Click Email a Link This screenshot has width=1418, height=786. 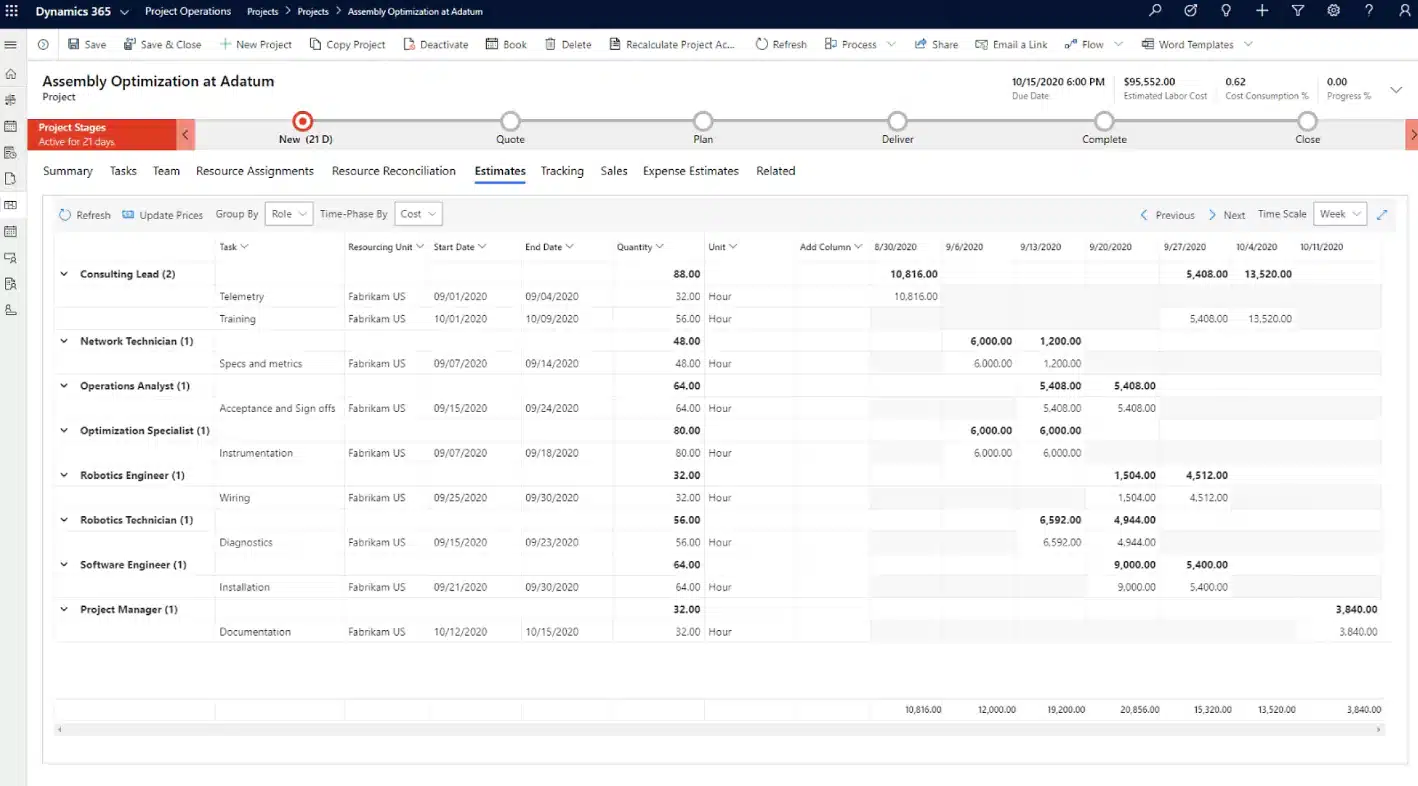[1012, 44]
